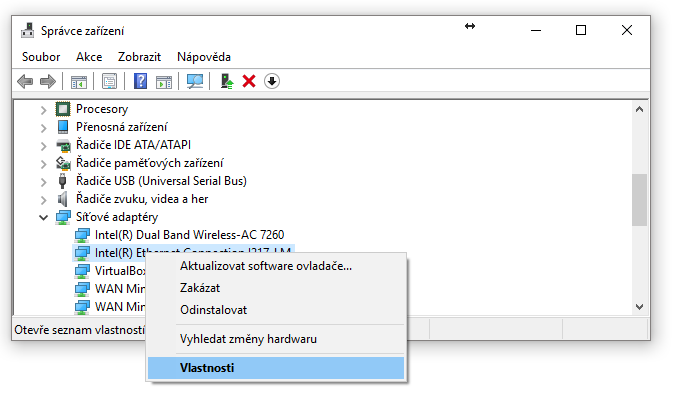677x393 pixels.
Task: Select the Přenosná zařízení label
Action: click(121, 127)
